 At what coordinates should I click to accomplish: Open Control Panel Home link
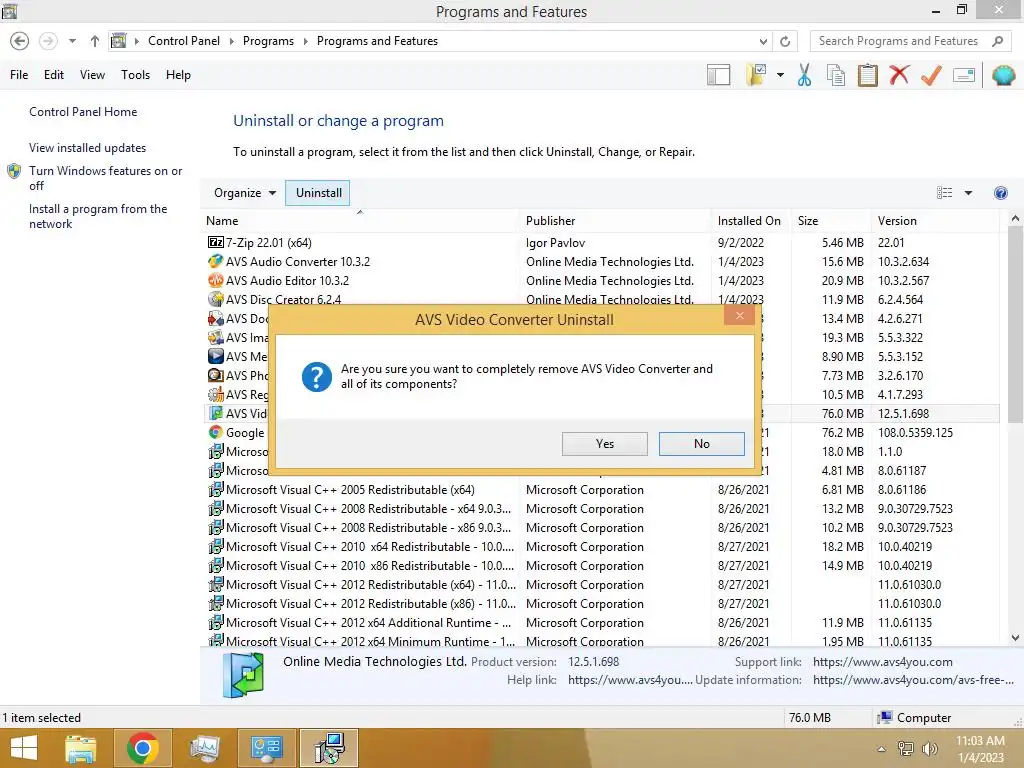click(83, 112)
